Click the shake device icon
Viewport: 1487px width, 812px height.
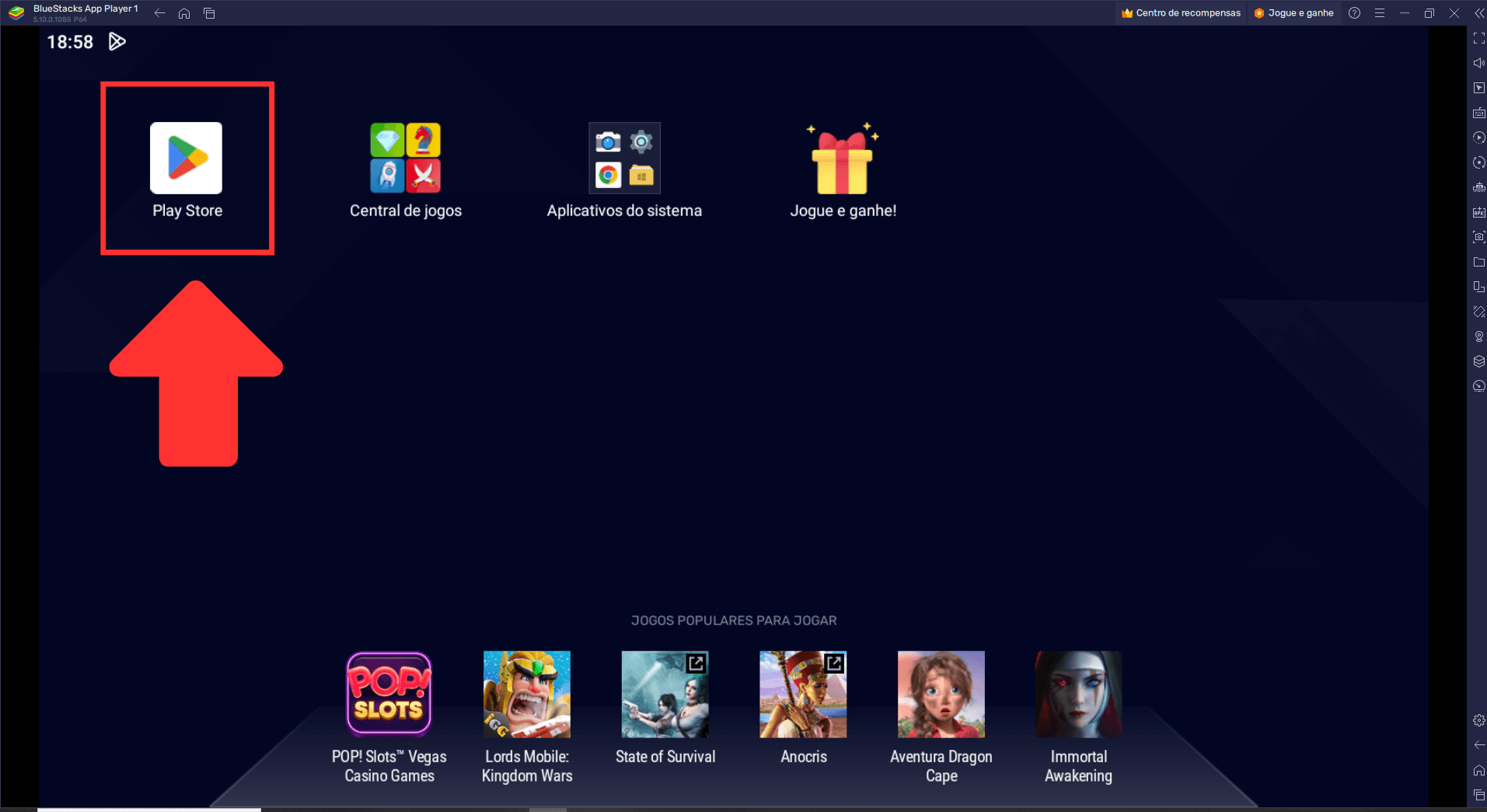(x=1479, y=312)
